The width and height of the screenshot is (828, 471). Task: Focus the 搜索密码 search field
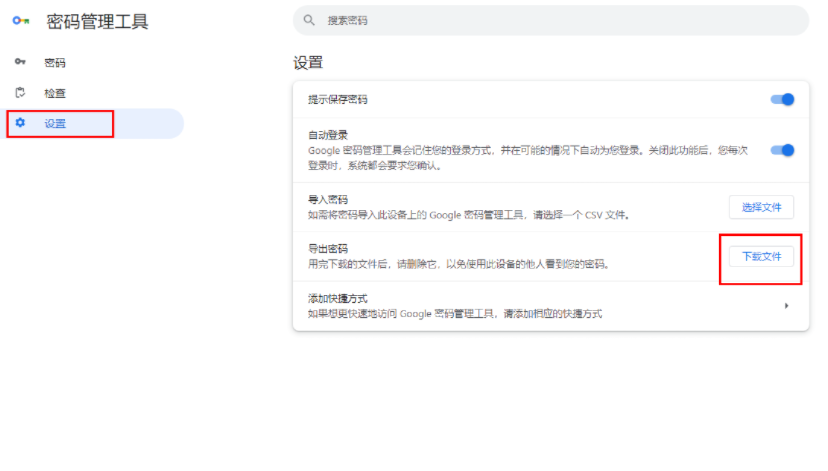tap(551, 21)
